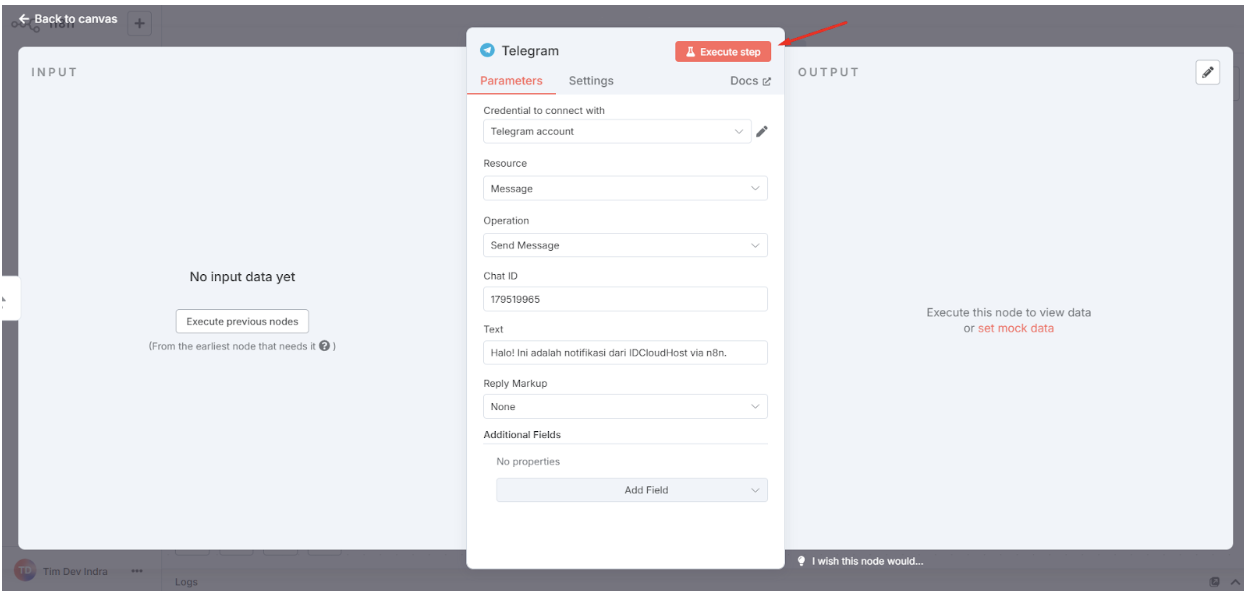
Task: Click the plus button near the top-left
Action: pyautogui.click(x=139, y=23)
